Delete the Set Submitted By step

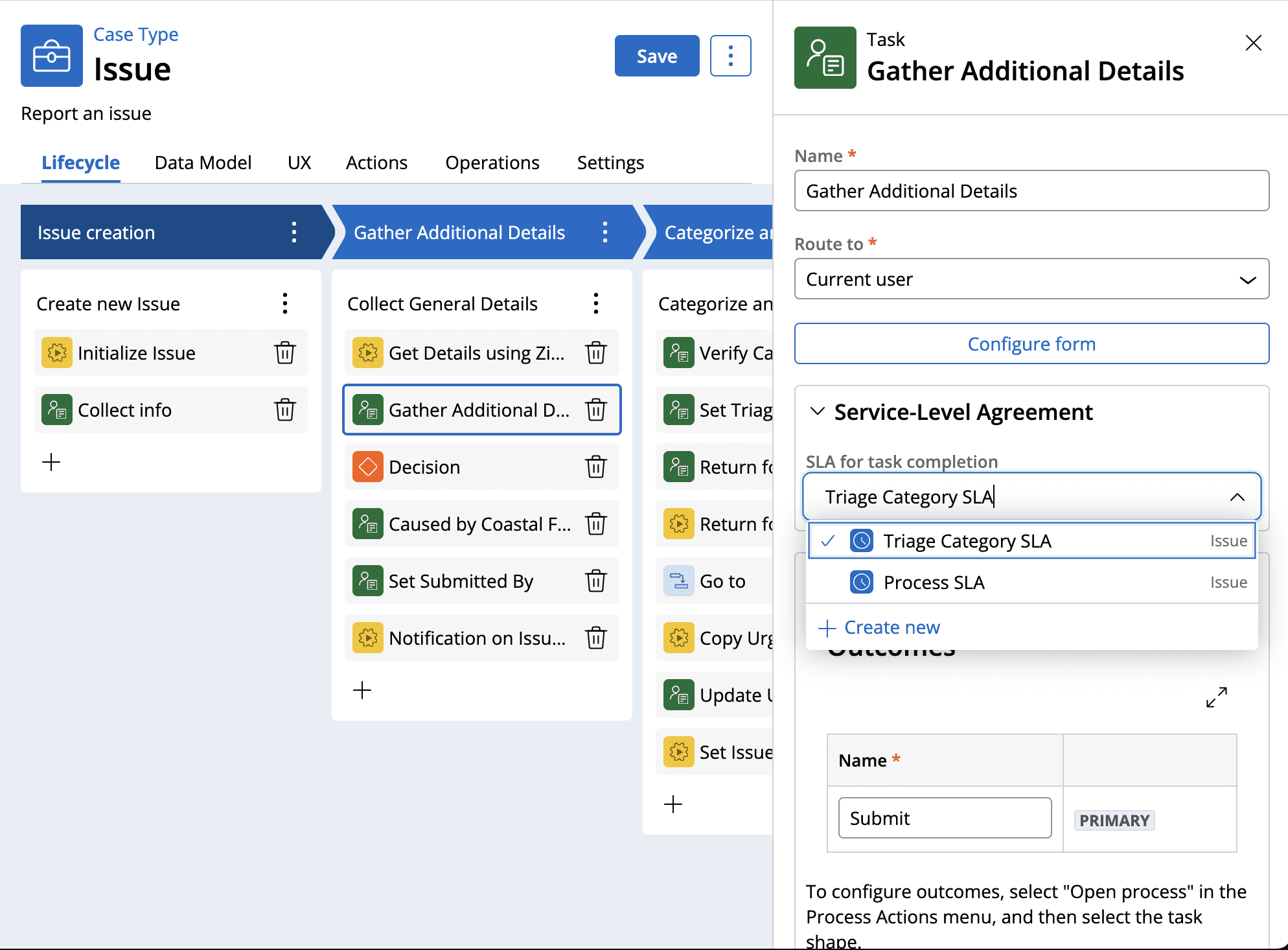click(595, 581)
